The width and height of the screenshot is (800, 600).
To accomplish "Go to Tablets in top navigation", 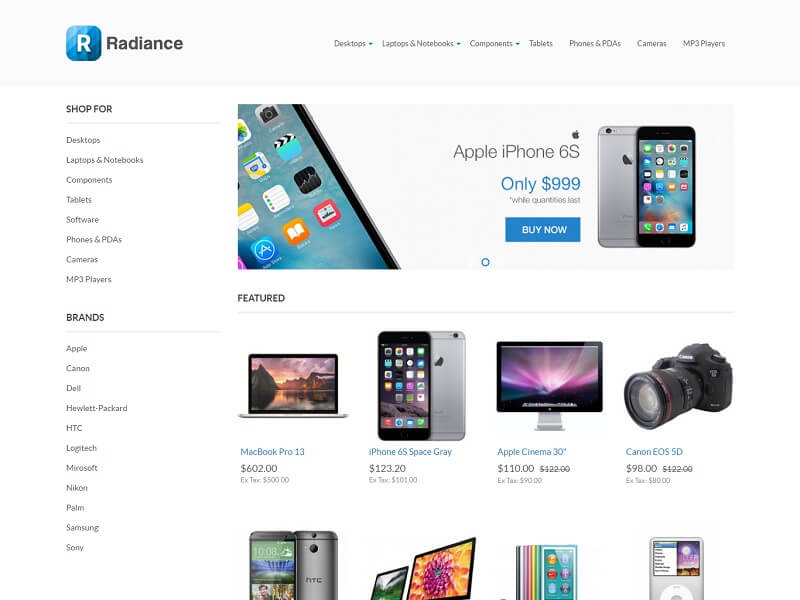I will click(541, 44).
